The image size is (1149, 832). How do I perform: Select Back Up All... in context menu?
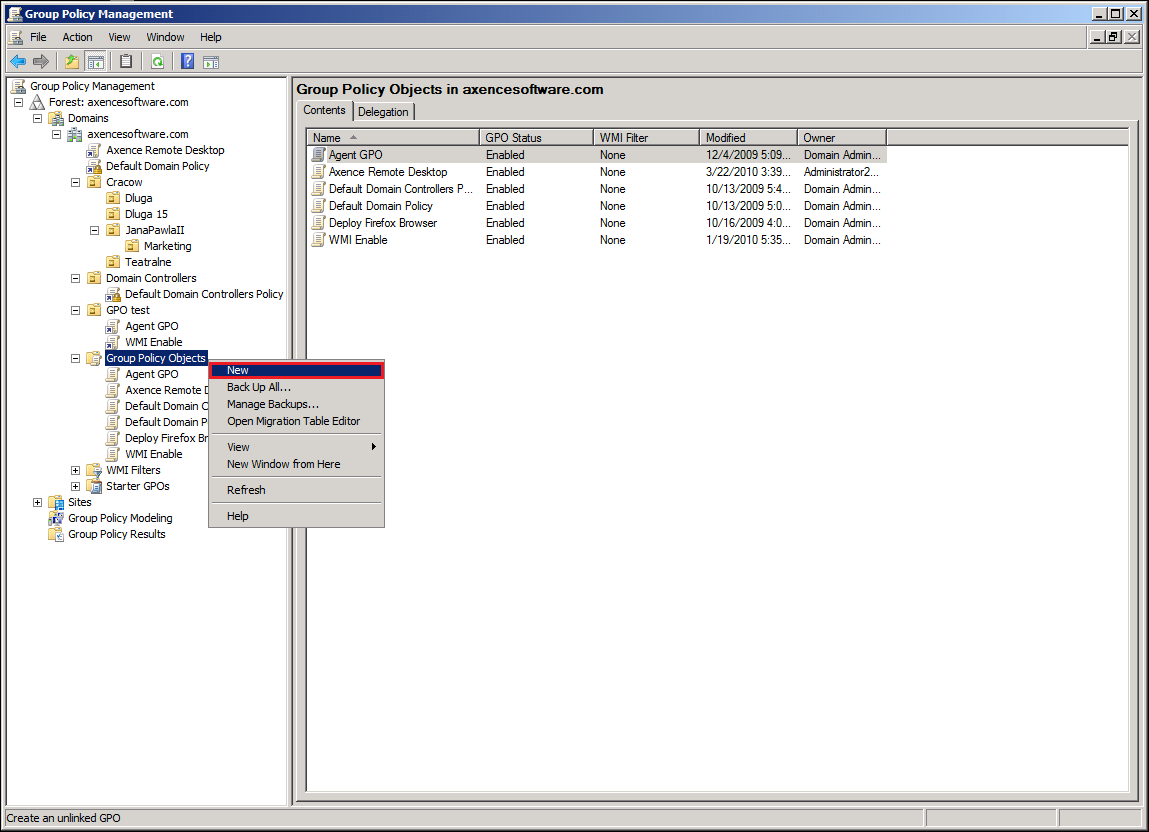tap(258, 387)
